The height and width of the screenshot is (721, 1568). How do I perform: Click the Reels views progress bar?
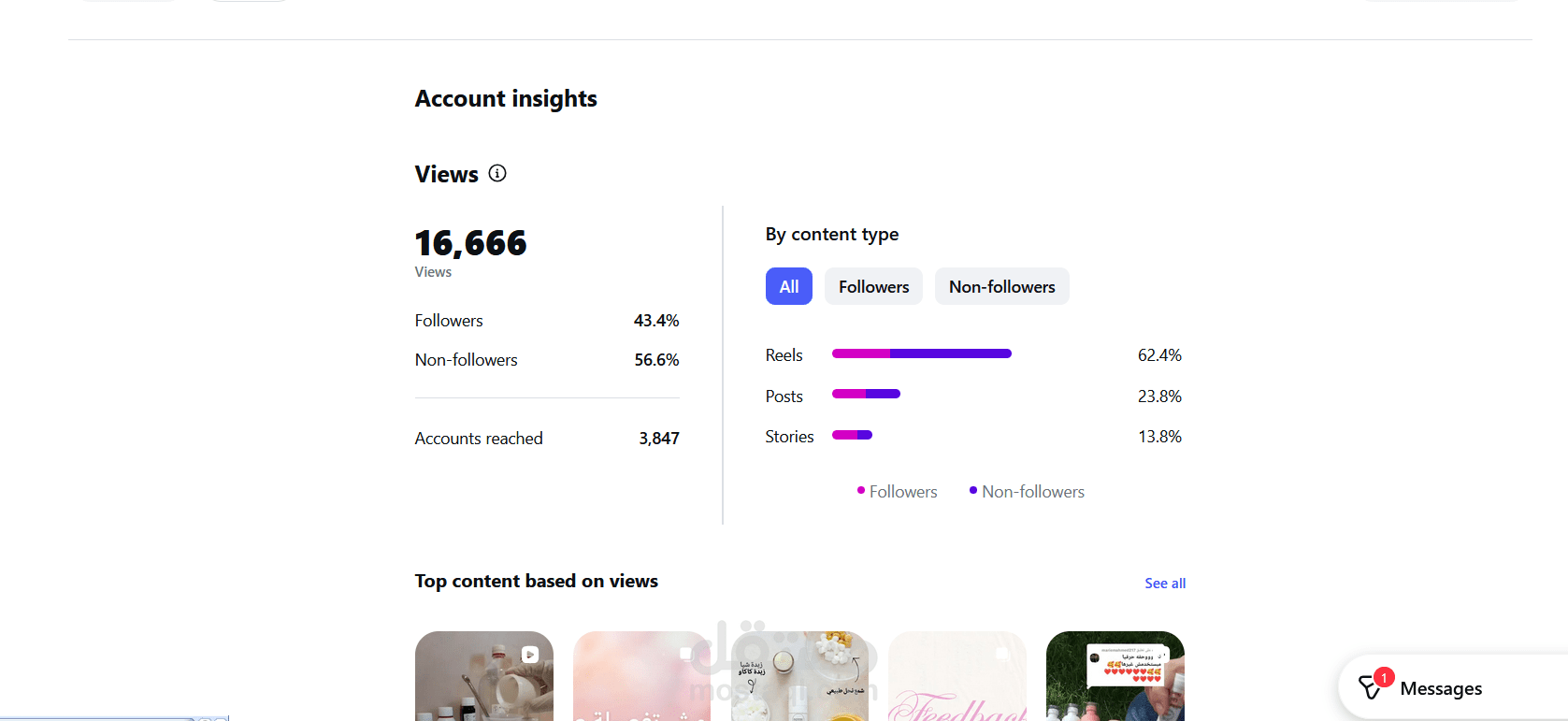point(921,353)
